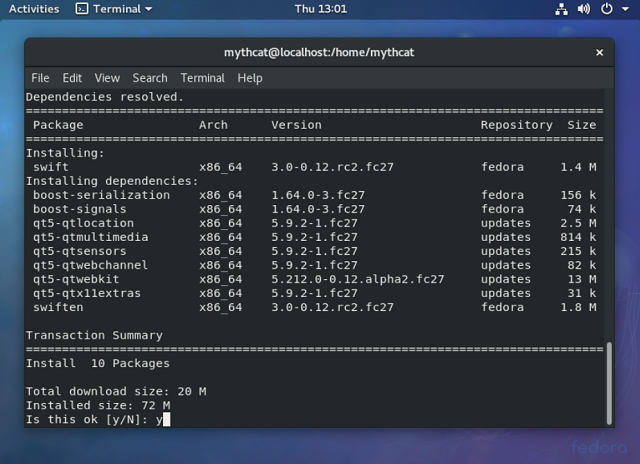Viewport: 640px width, 464px height.
Task: Click the 'Arch' column header
Action: 213,125
